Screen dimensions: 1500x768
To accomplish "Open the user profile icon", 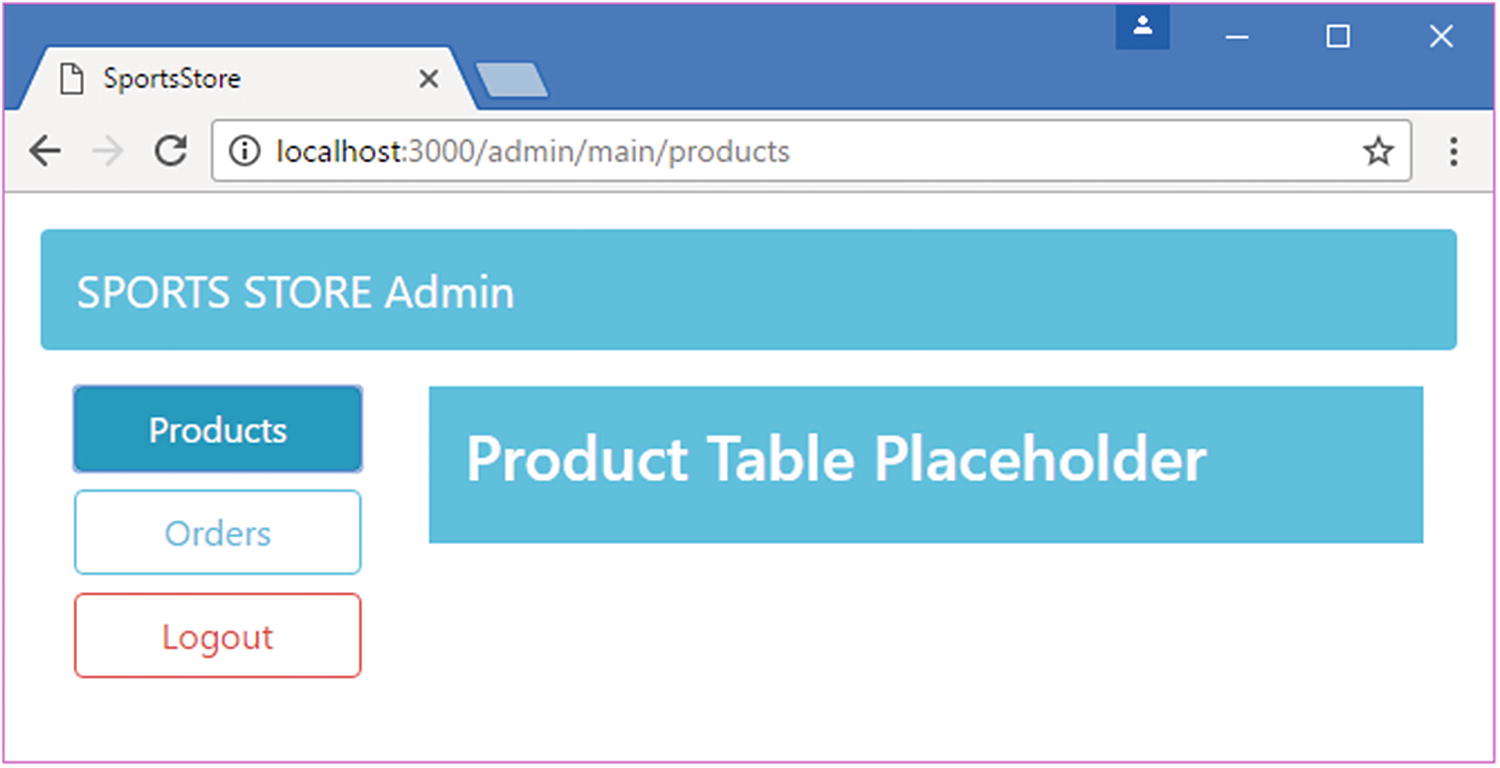I will pos(1142,27).
